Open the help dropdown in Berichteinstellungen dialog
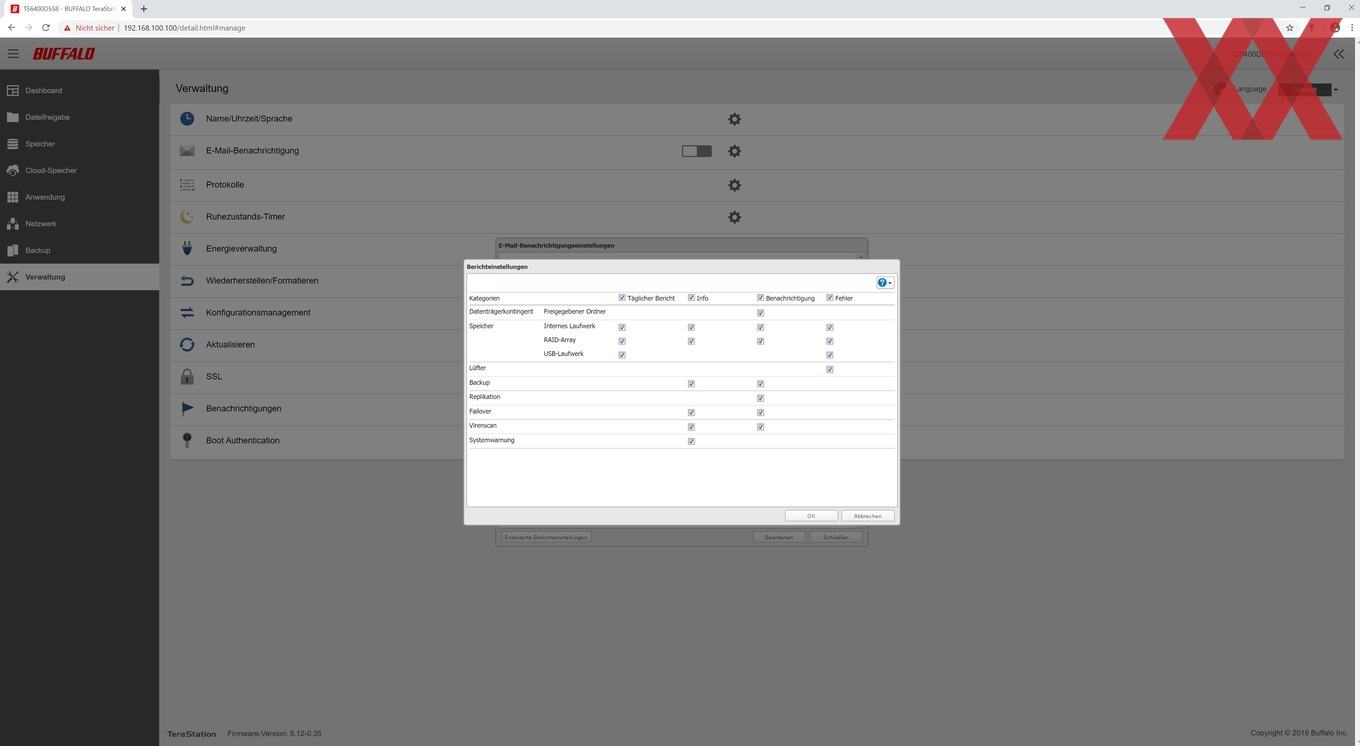1360x746 pixels. [885, 283]
